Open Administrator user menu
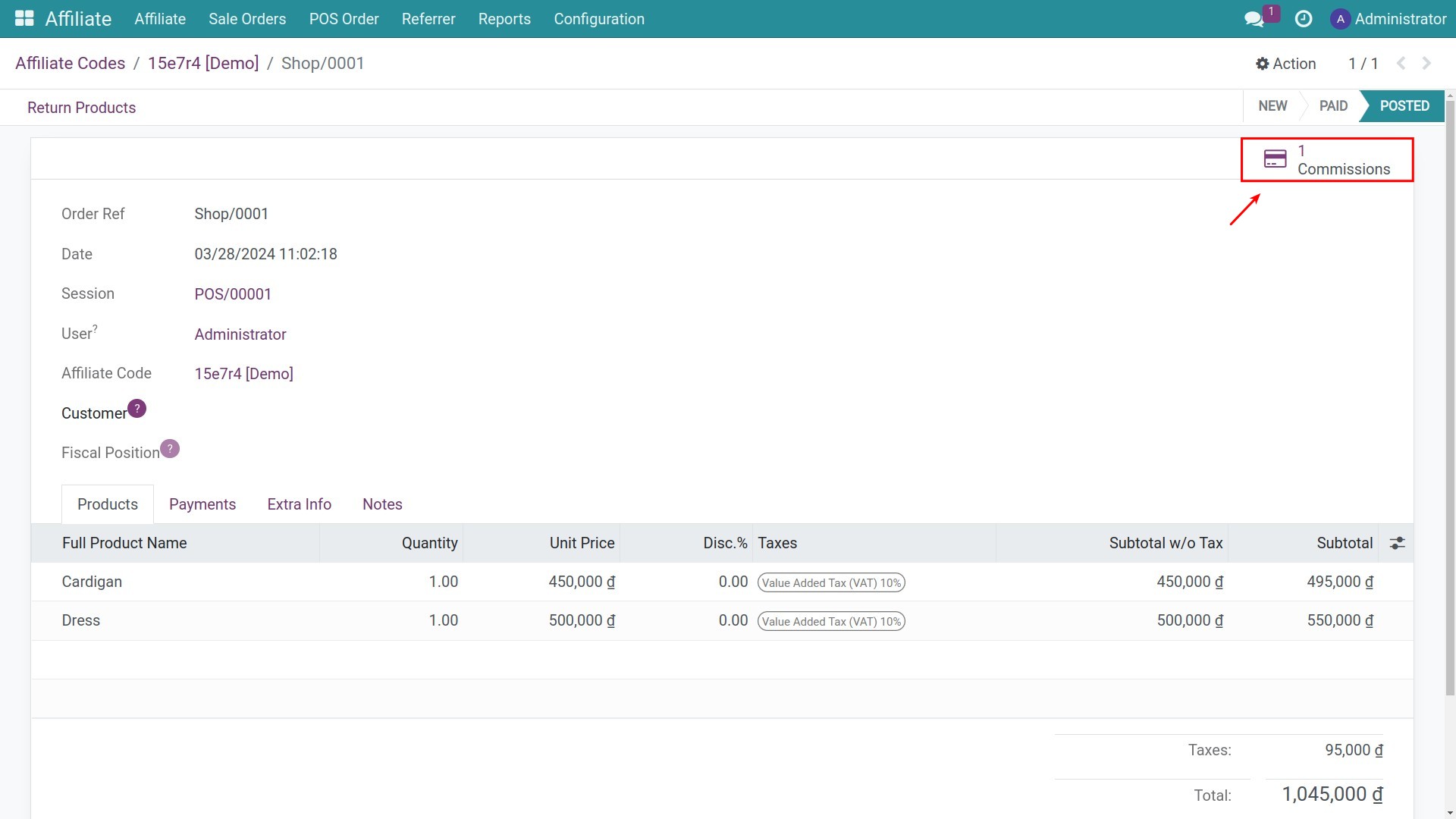The image size is (1456, 819). (x=1389, y=19)
